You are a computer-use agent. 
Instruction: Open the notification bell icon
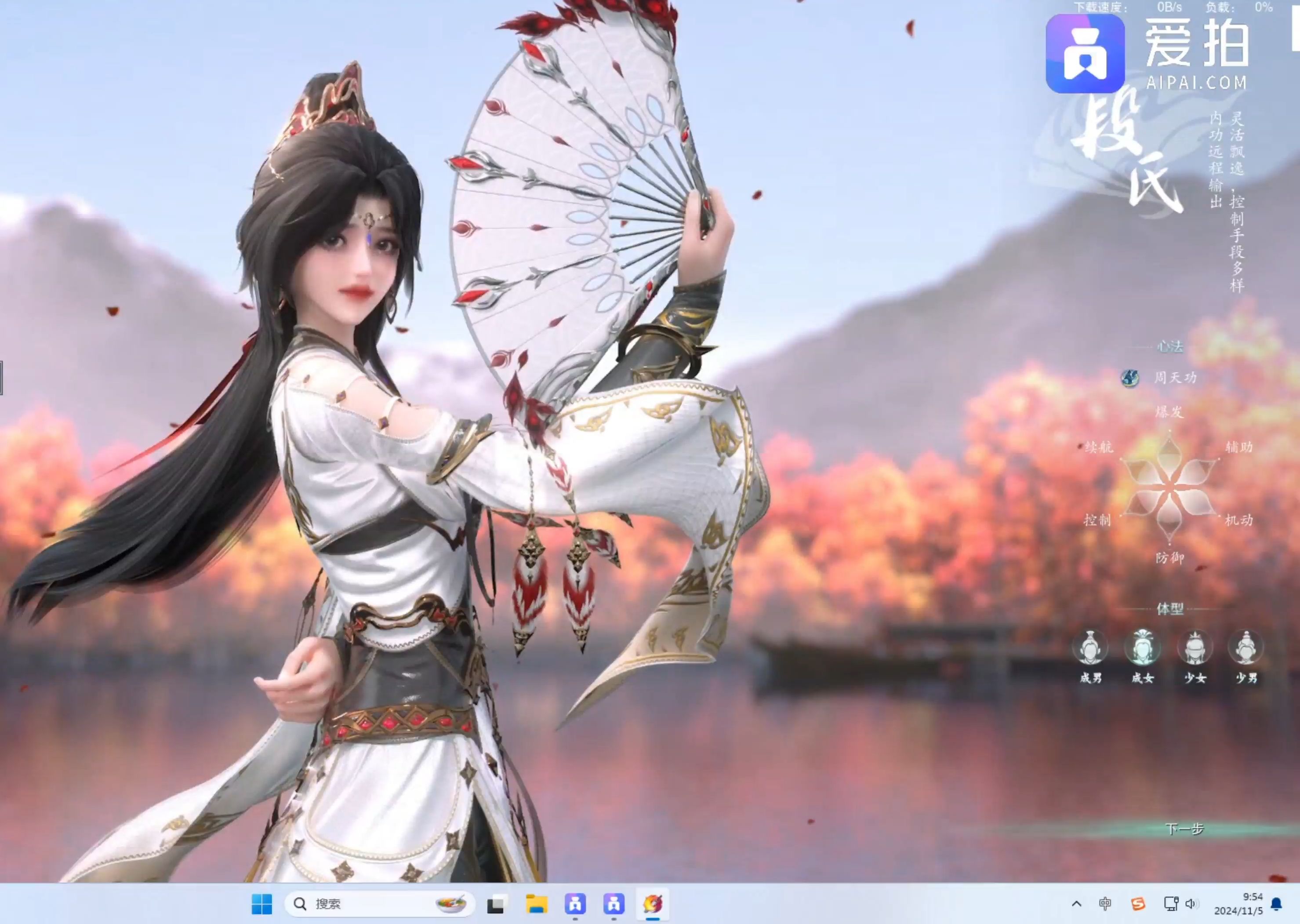(x=1276, y=903)
